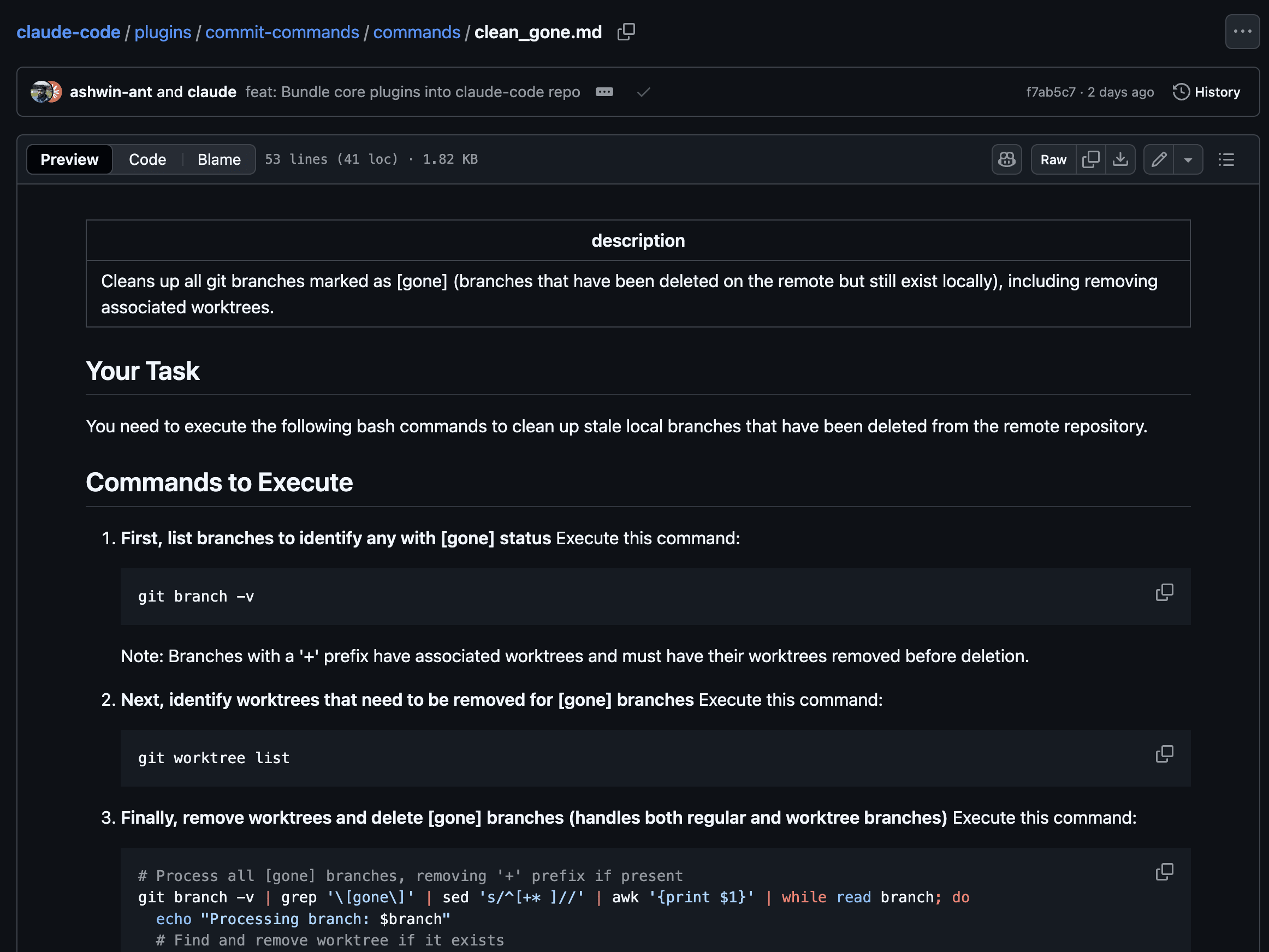Image resolution: width=1269 pixels, height=952 pixels.
Task: Click the Copilot icon in file toolbar
Action: (x=1006, y=159)
